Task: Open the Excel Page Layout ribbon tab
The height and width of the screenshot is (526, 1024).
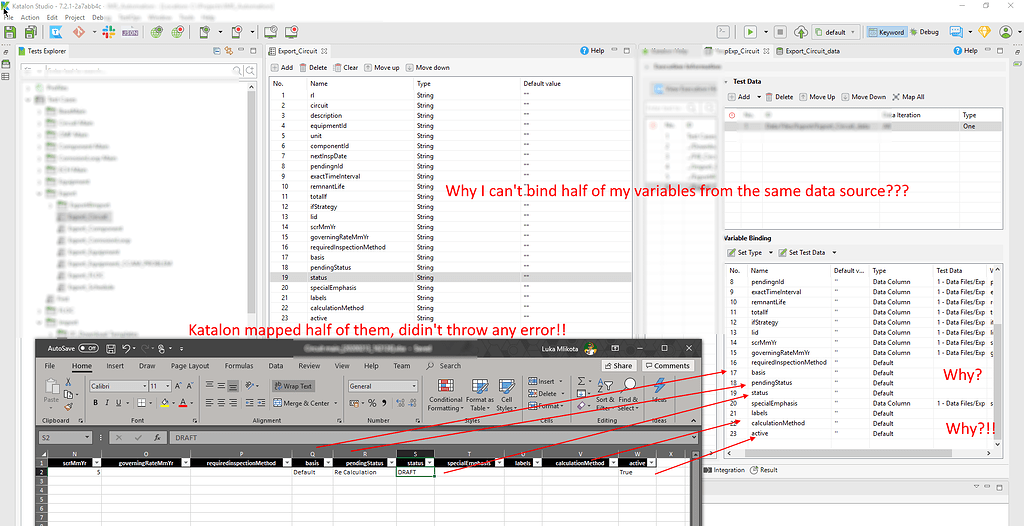Action: point(189,366)
